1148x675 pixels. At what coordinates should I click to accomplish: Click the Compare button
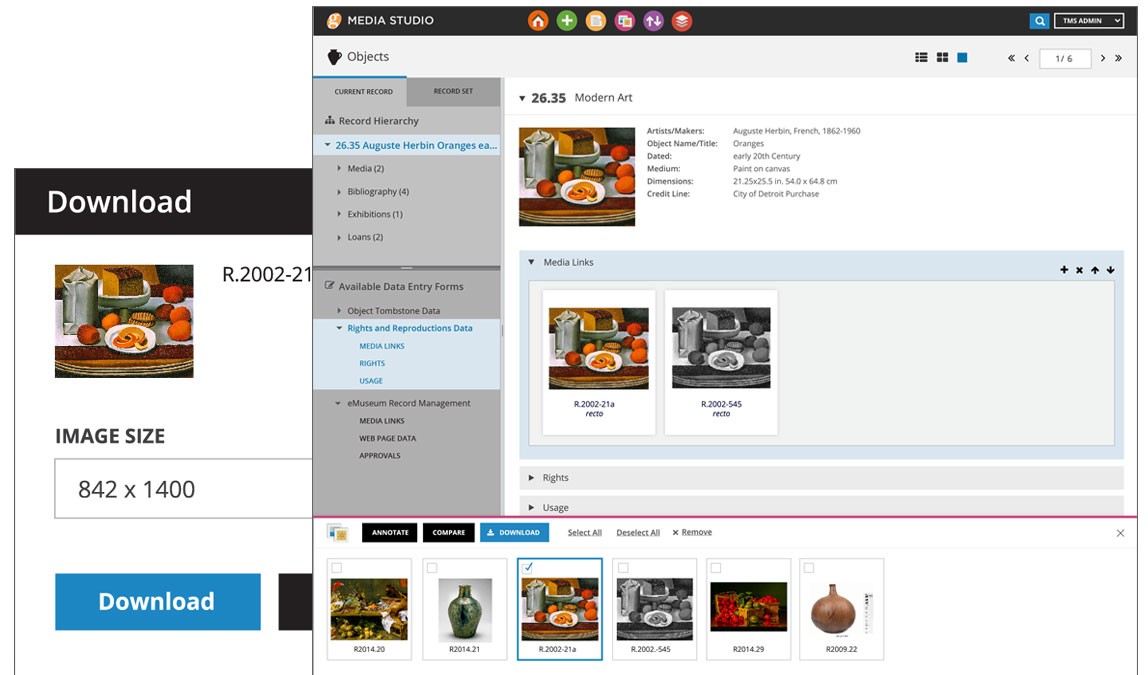449,533
